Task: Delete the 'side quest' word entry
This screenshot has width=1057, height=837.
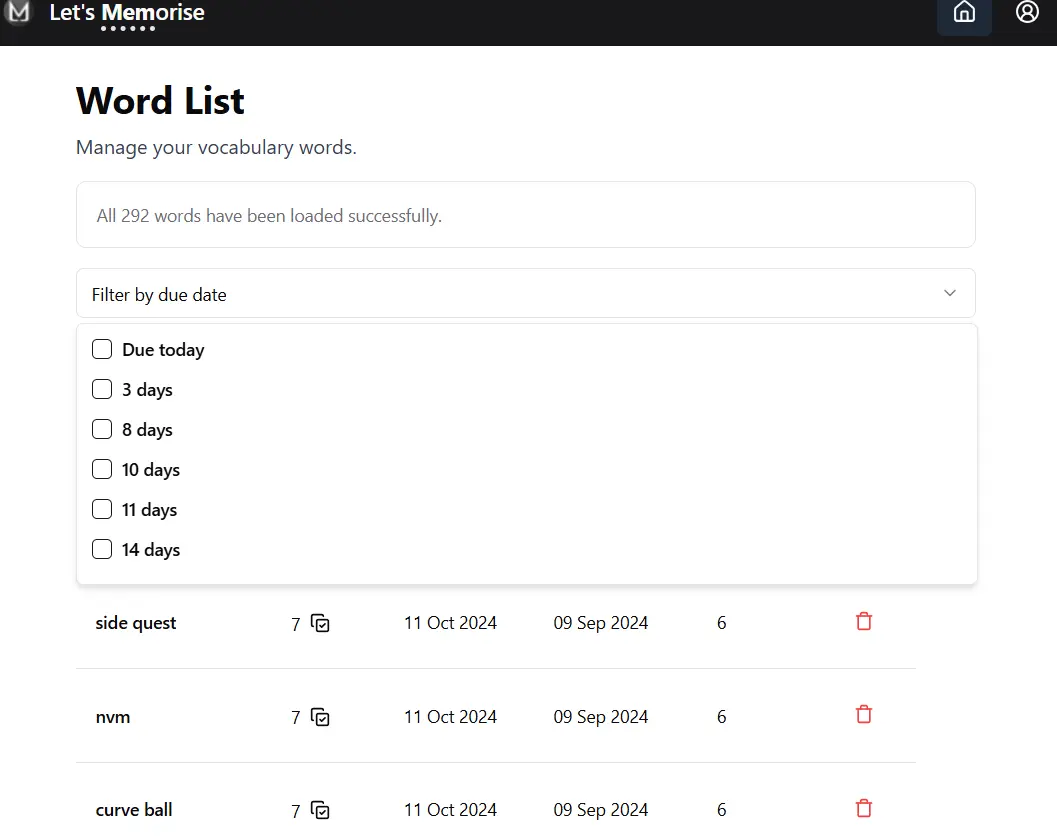Action: [864, 622]
